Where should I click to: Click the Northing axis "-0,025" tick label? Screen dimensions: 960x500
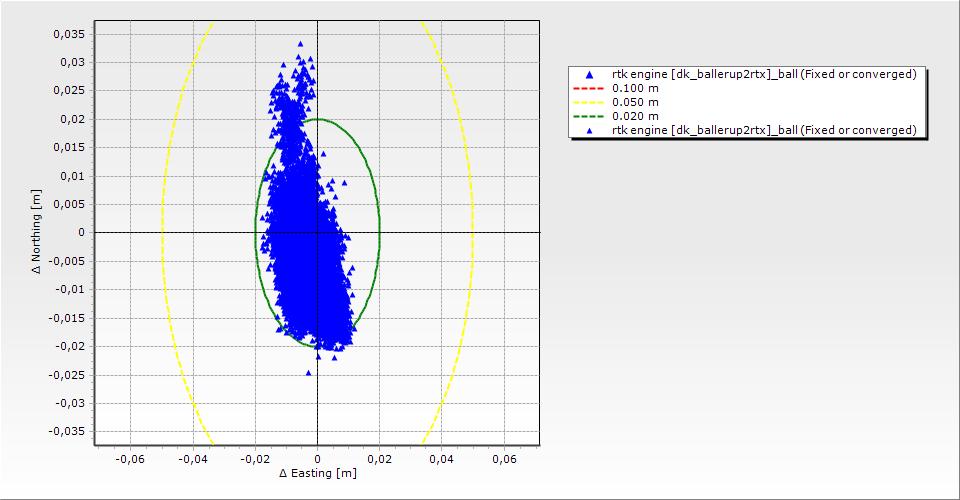pyautogui.click(x=67, y=375)
